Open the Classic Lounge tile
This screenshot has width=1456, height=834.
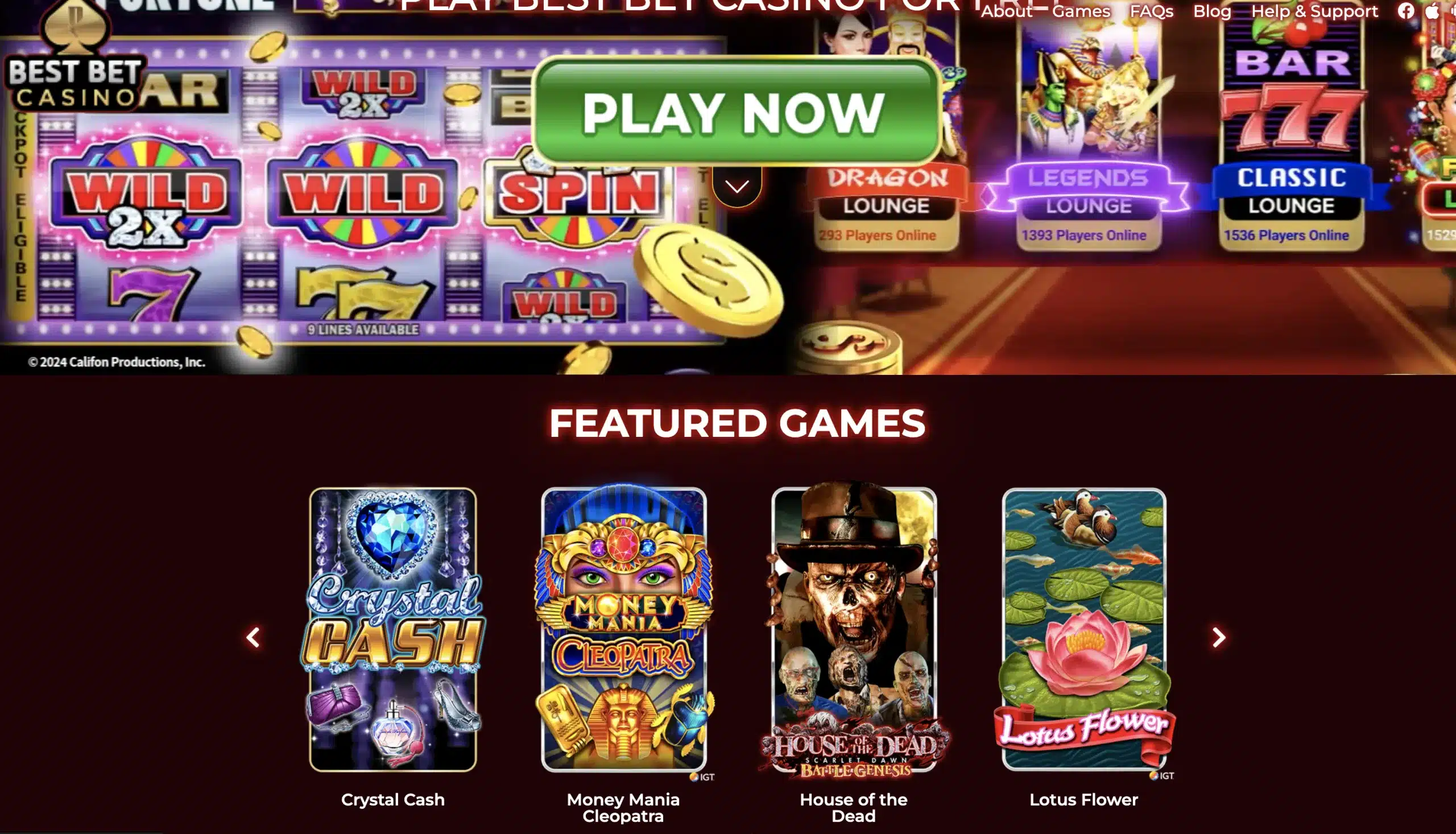(x=1291, y=129)
